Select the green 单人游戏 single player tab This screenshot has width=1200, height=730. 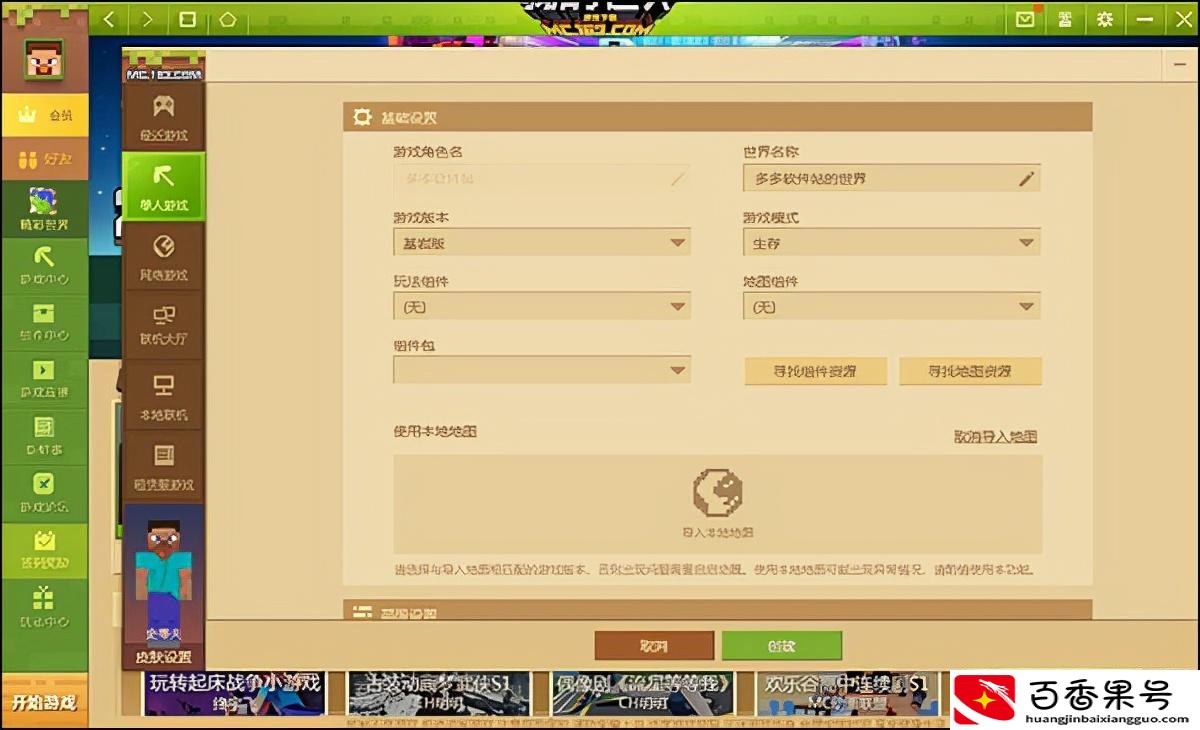[164, 187]
